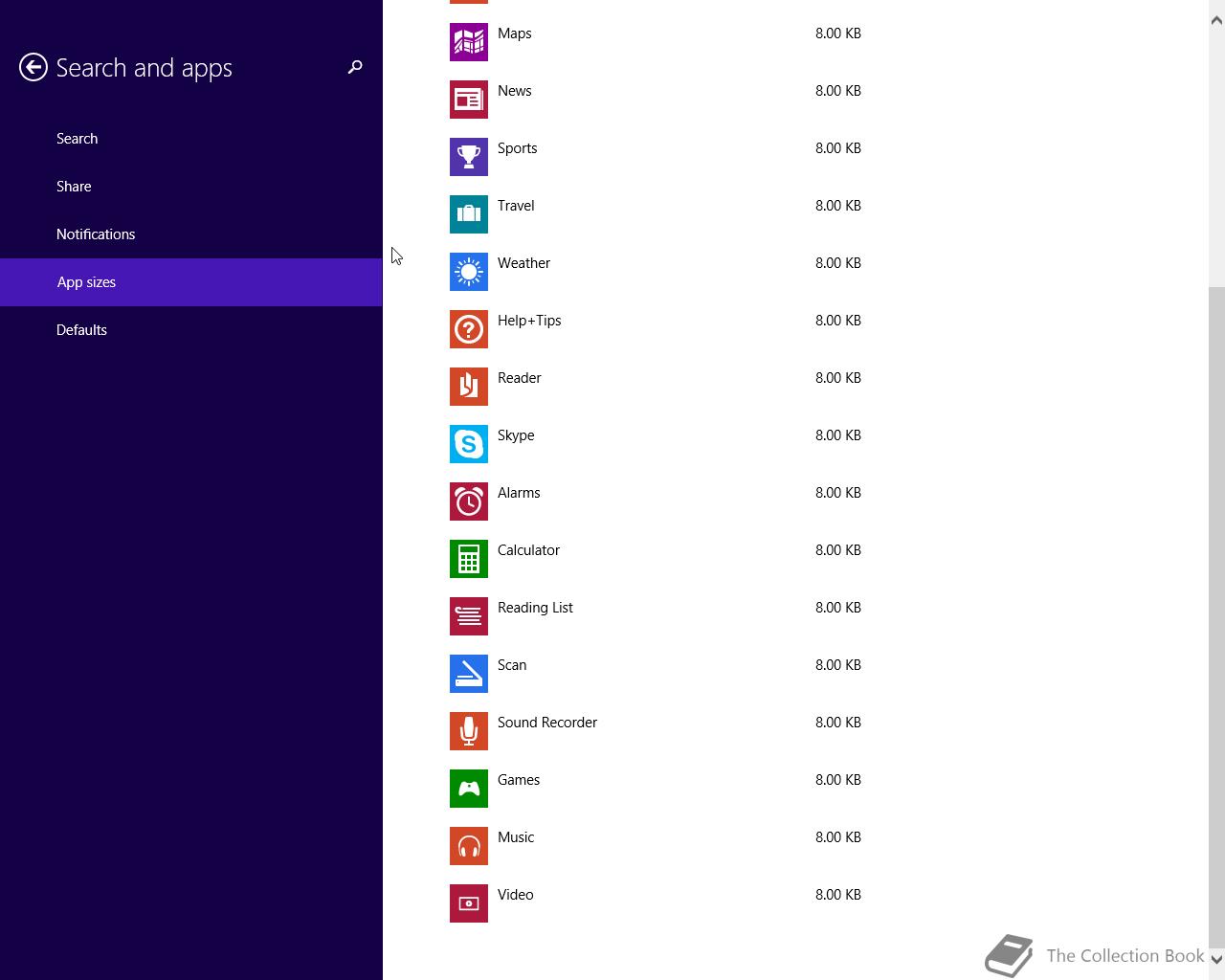1225x980 pixels.
Task: Click the Search and apps heading
Action: point(145,68)
